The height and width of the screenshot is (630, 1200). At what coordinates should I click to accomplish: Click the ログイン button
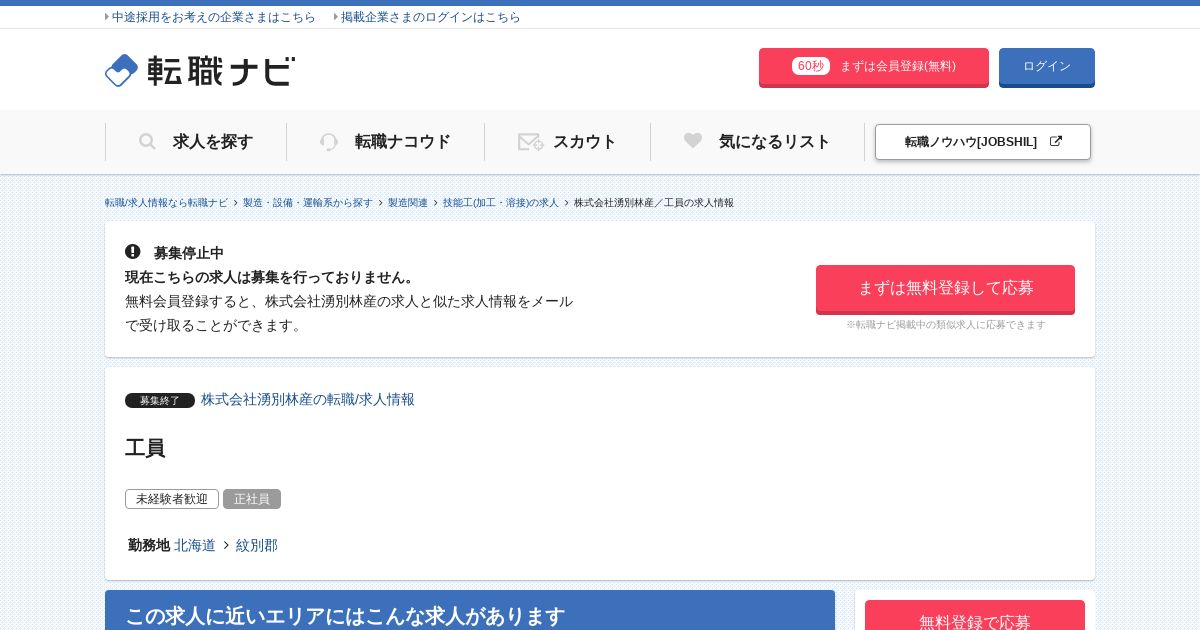point(1047,67)
